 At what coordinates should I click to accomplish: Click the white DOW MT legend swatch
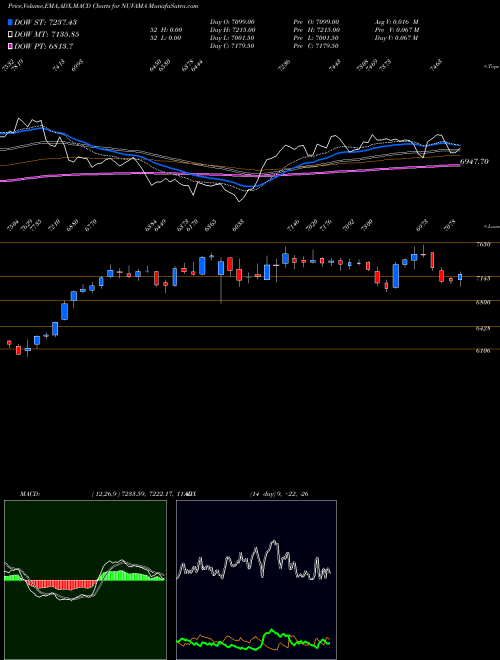pyautogui.click(x=10, y=34)
